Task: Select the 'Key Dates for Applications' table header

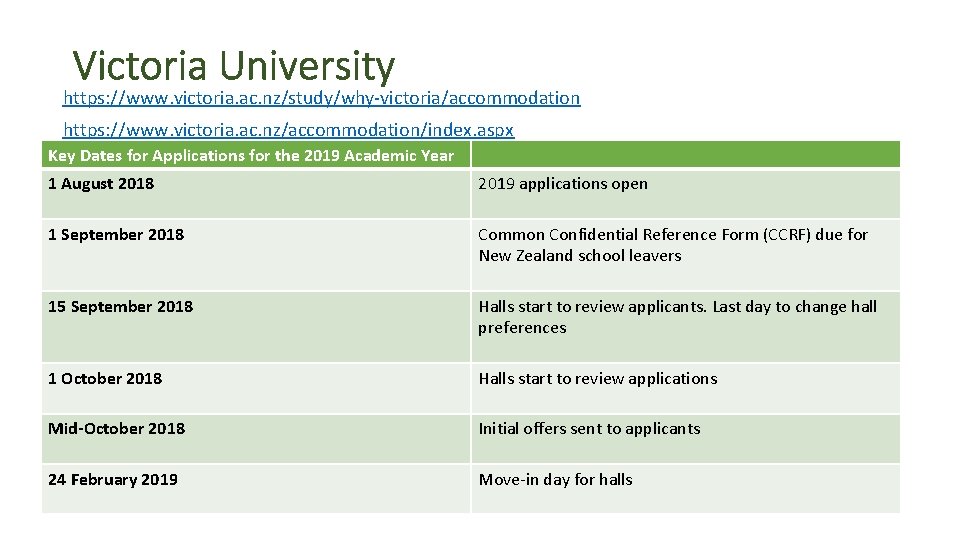Action: [256, 155]
